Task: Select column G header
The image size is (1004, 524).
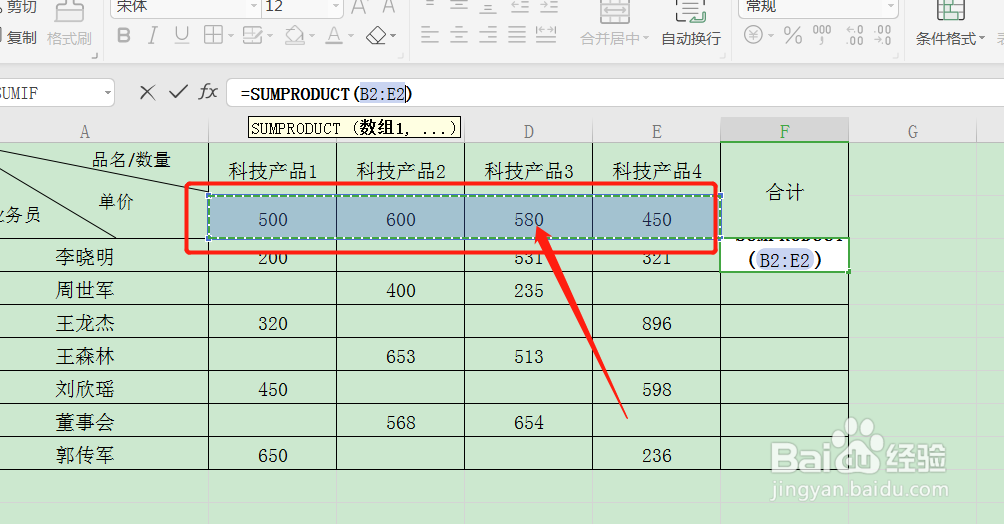Action: pos(912,131)
